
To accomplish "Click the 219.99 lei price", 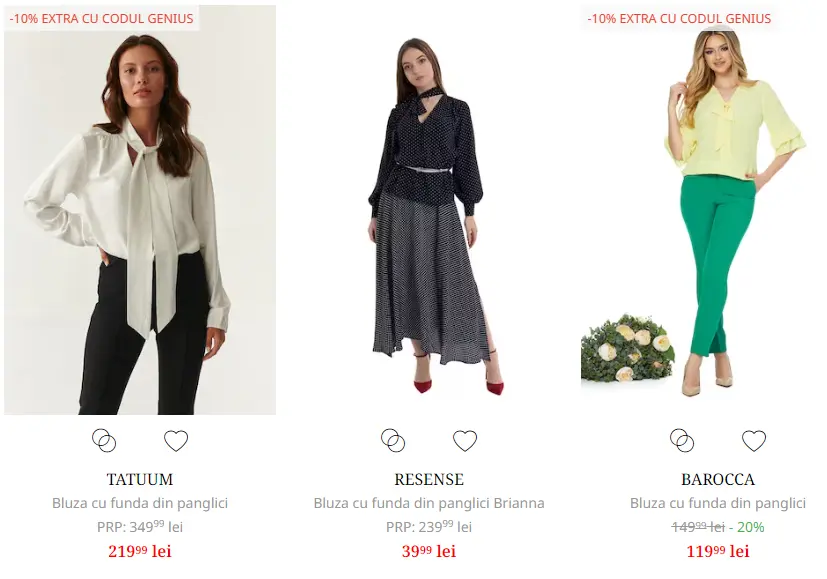I will coord(140,551).
